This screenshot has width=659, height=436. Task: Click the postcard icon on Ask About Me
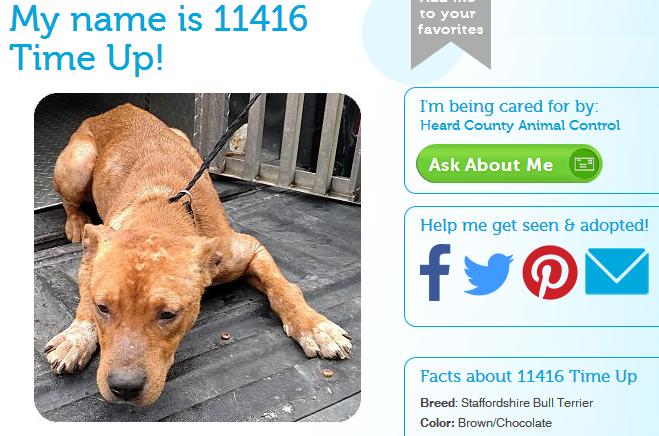[584, 163]
